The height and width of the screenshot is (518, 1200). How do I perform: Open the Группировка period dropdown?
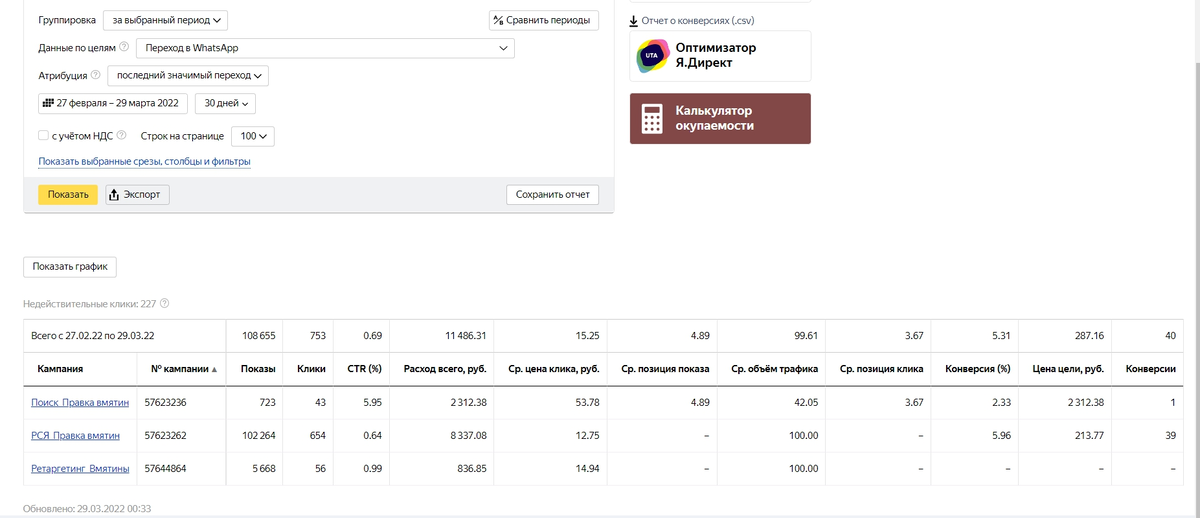tap(165, 19)
